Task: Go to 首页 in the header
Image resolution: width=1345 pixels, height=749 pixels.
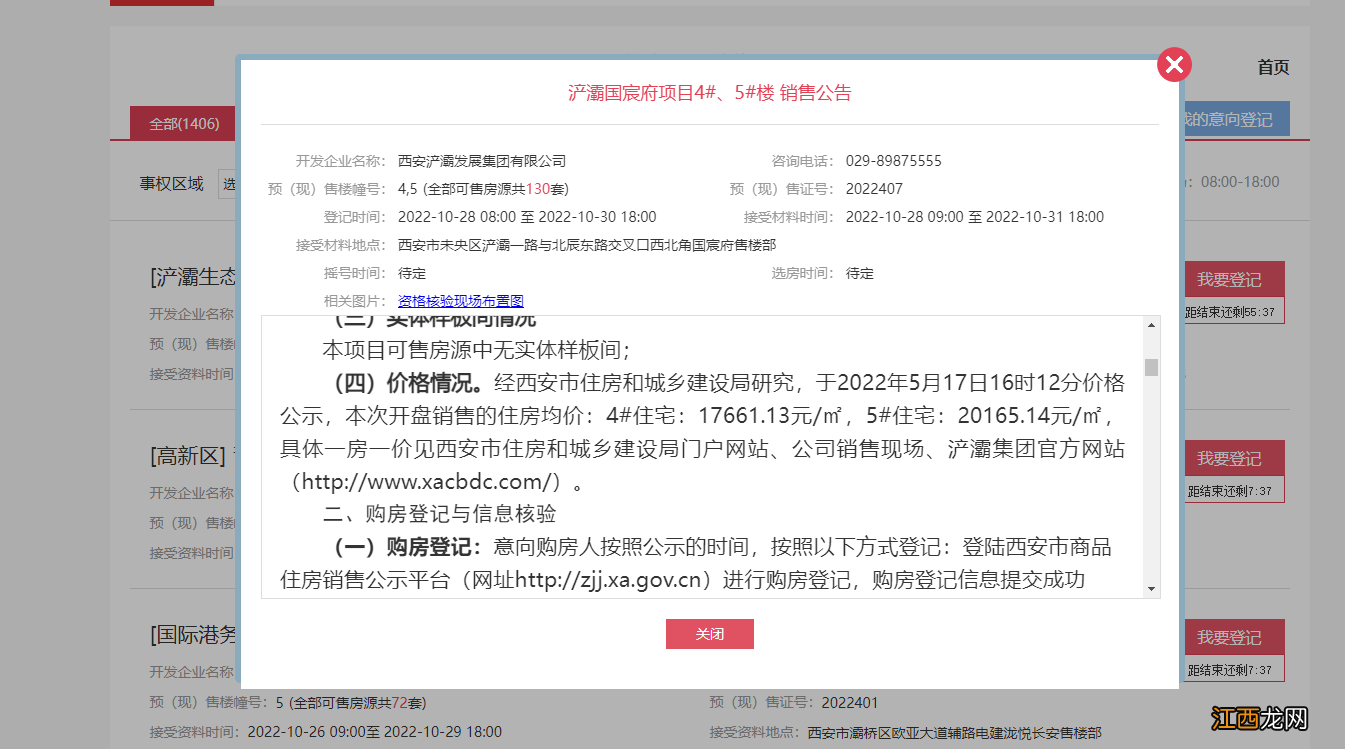Action: (x=1273, y=67)
